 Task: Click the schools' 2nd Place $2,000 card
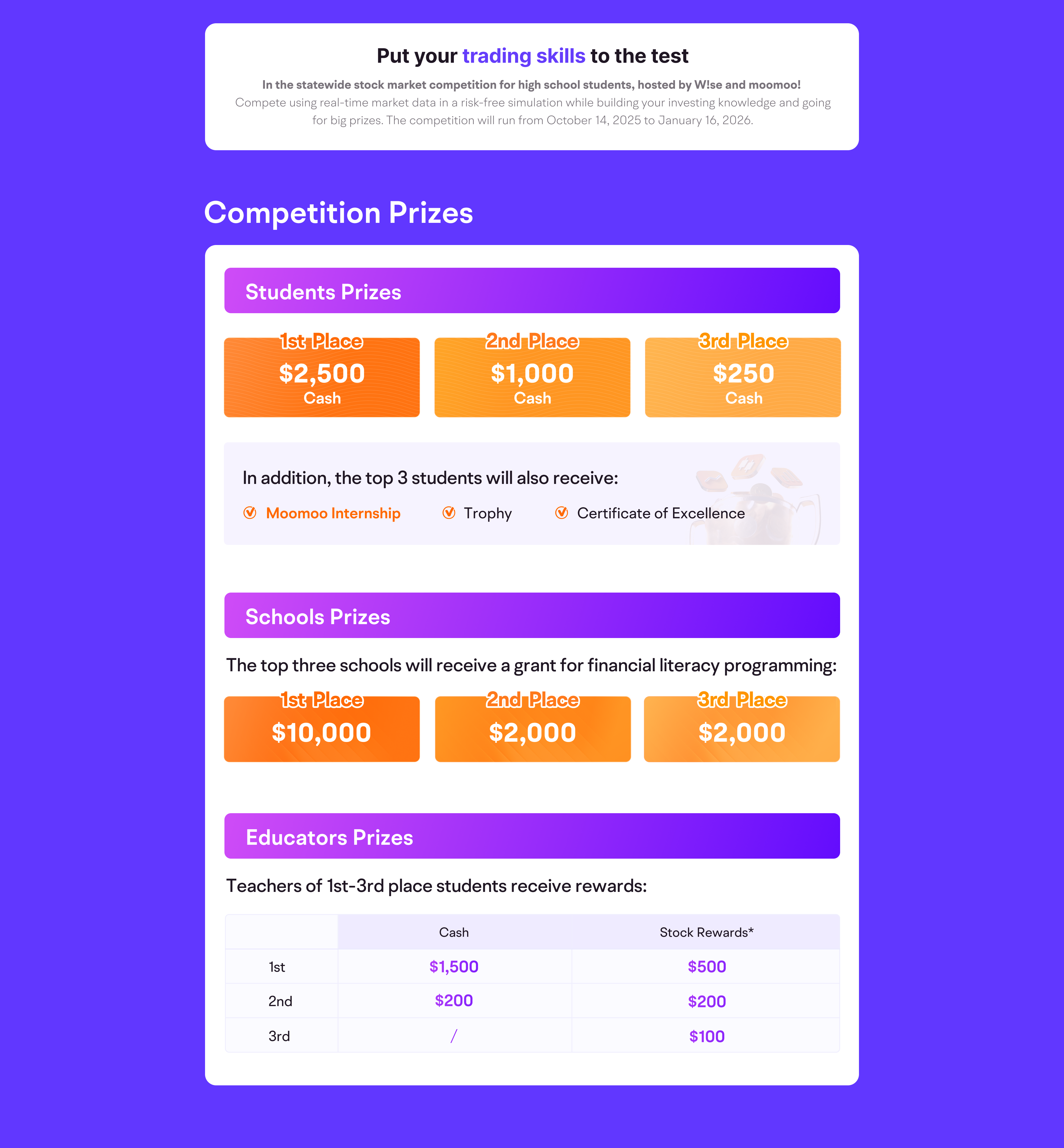533,730
